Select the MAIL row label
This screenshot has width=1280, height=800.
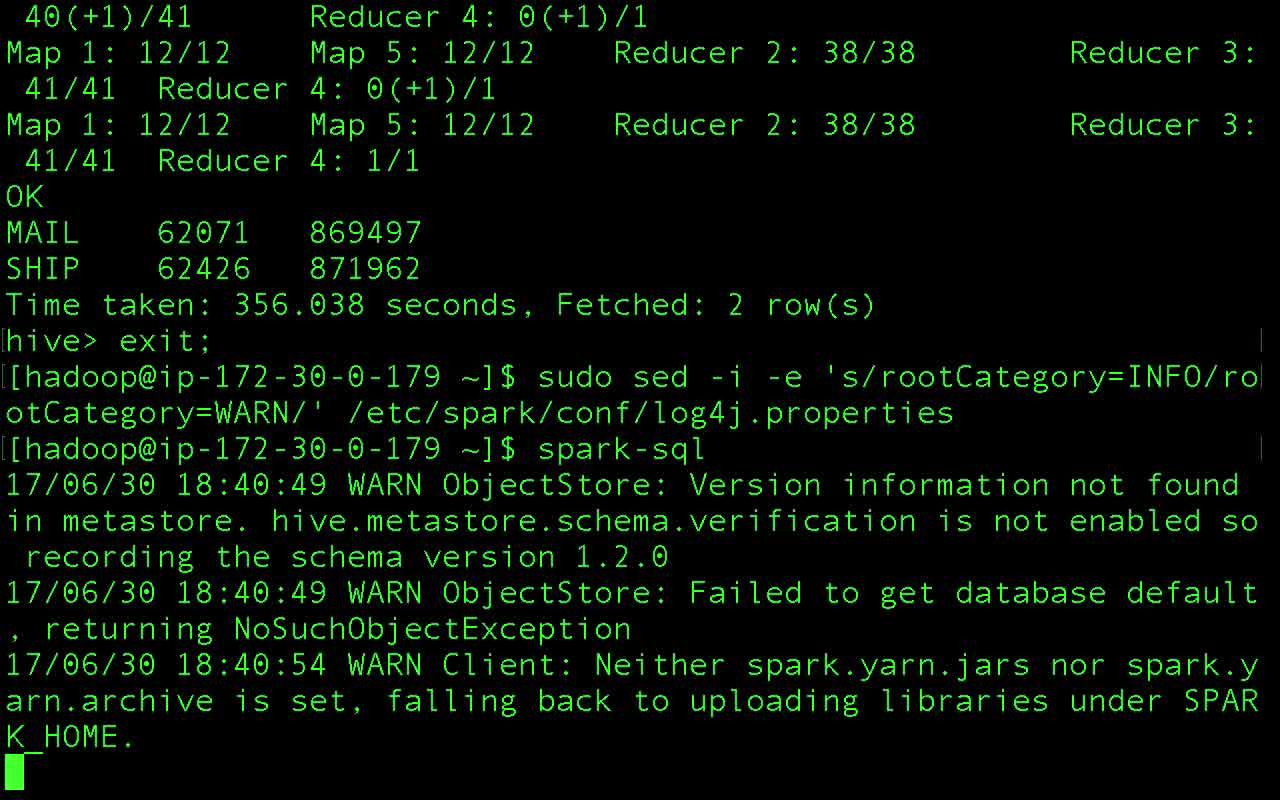point(42,234)
